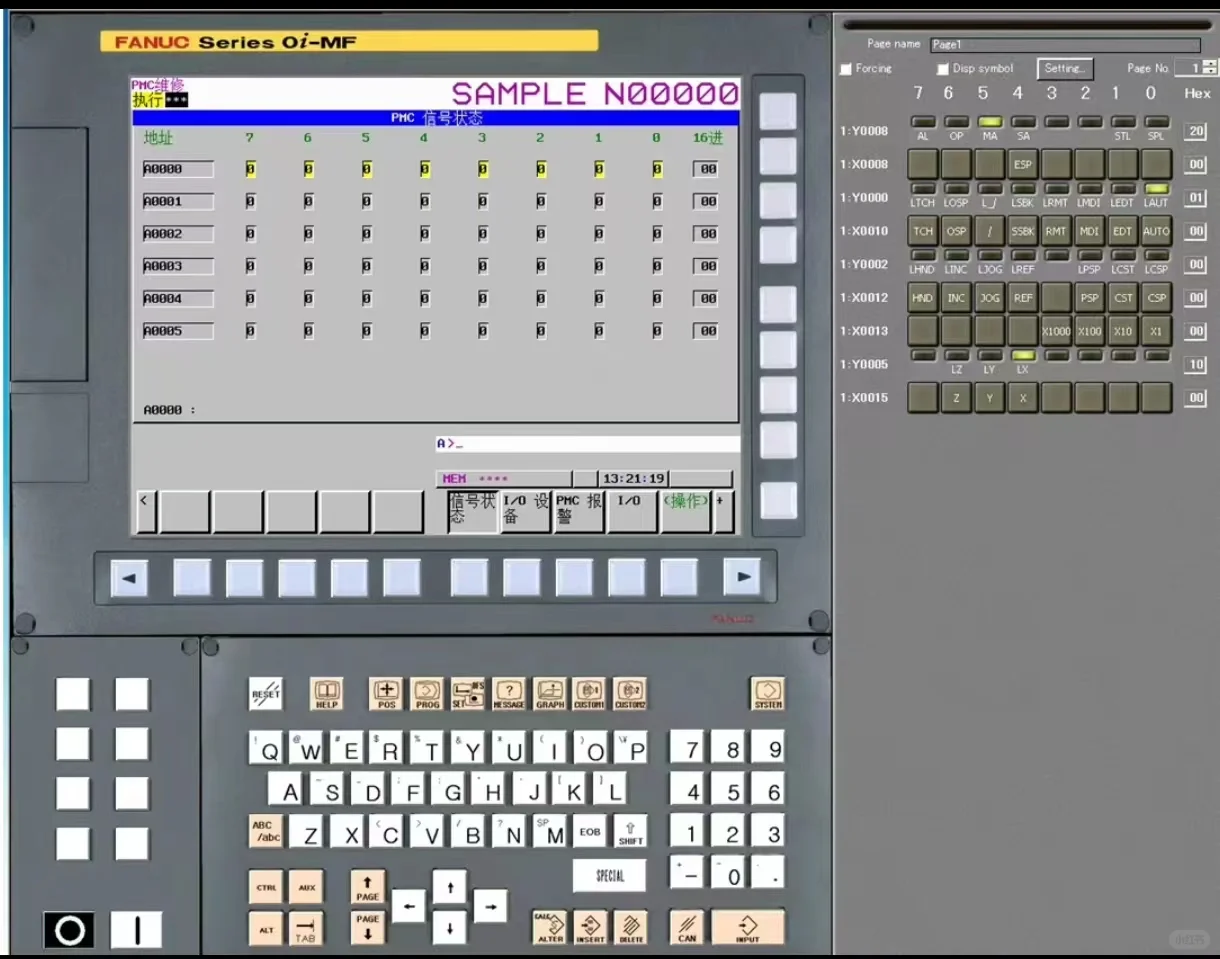Open the GRAPH function key
Image resolution: width=1220 pixels, height=959 pixels.
pos(549,693)
